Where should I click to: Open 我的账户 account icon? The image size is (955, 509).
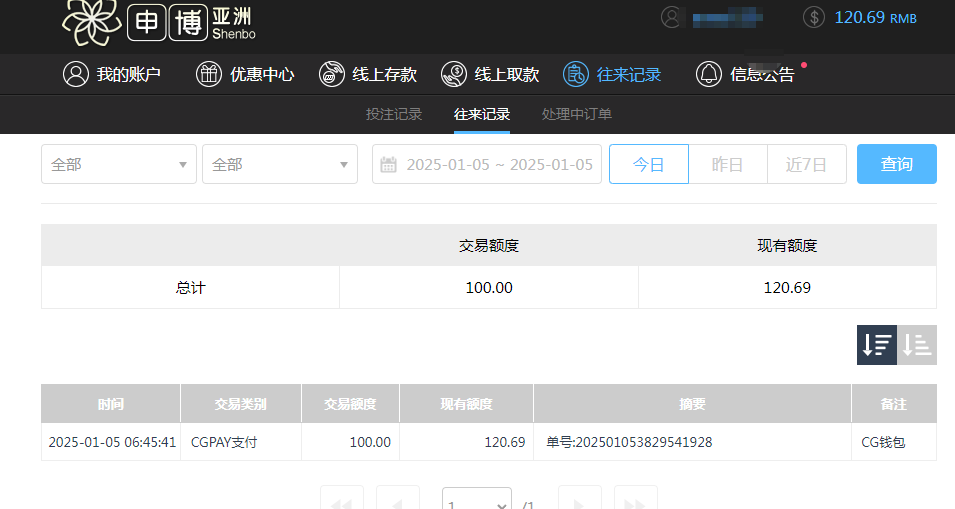(x=76, y=74)
